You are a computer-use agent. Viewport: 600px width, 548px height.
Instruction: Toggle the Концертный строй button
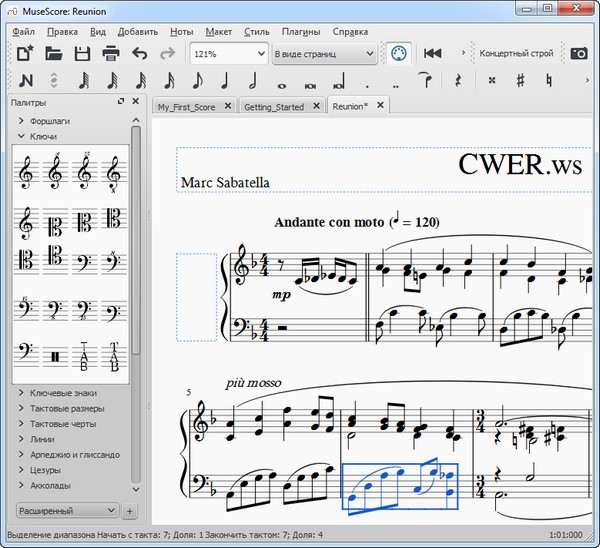(515, 53)
